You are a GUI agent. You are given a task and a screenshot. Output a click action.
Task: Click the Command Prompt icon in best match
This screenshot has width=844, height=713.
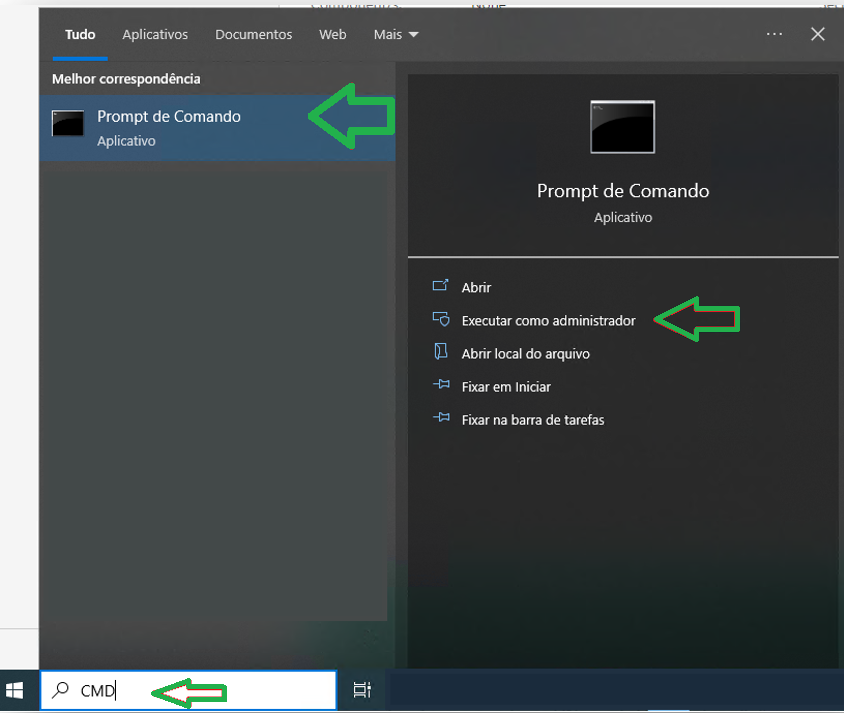click(x=68, y=123)
